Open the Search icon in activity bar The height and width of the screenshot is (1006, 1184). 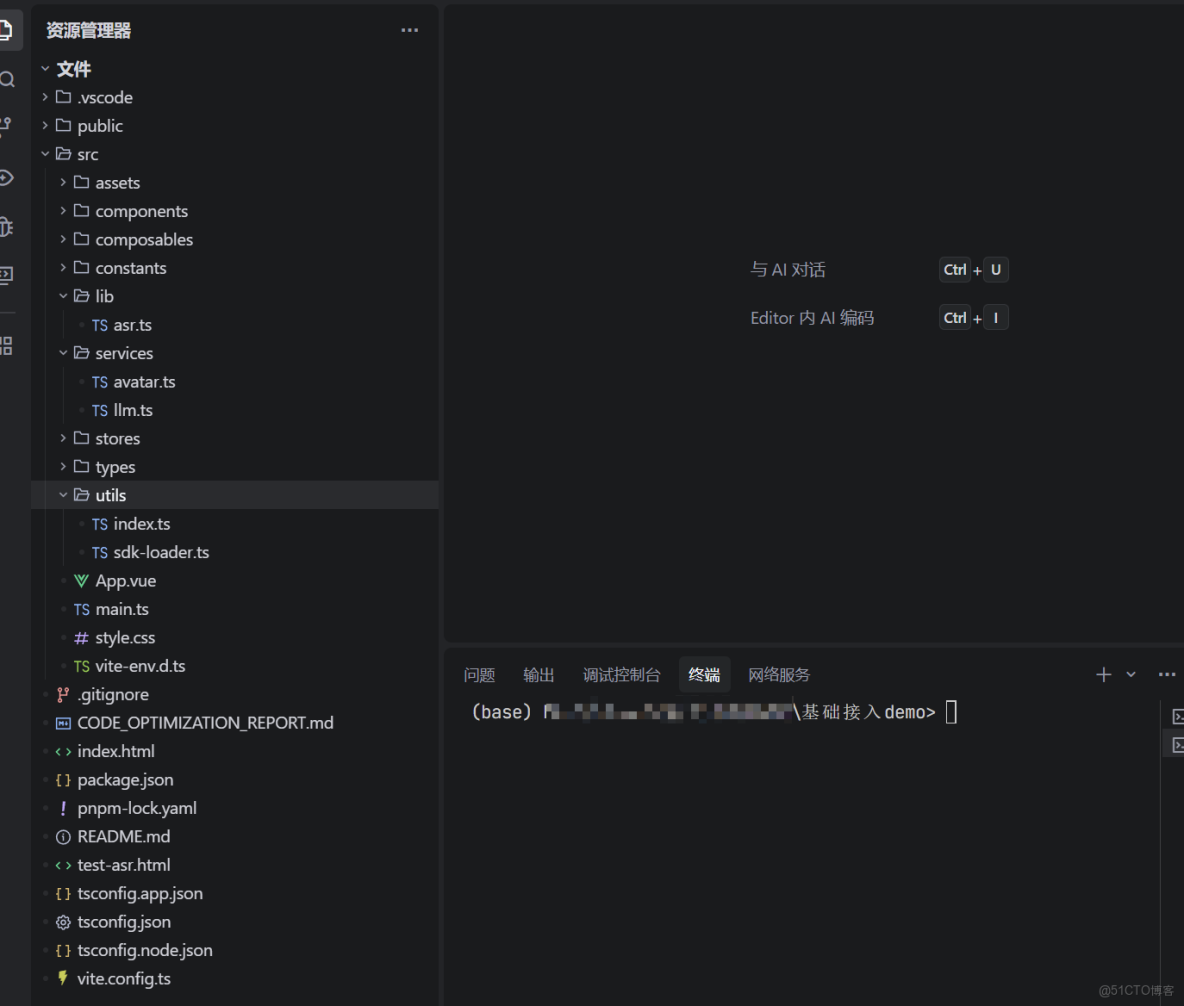click(x=7, y=79)
